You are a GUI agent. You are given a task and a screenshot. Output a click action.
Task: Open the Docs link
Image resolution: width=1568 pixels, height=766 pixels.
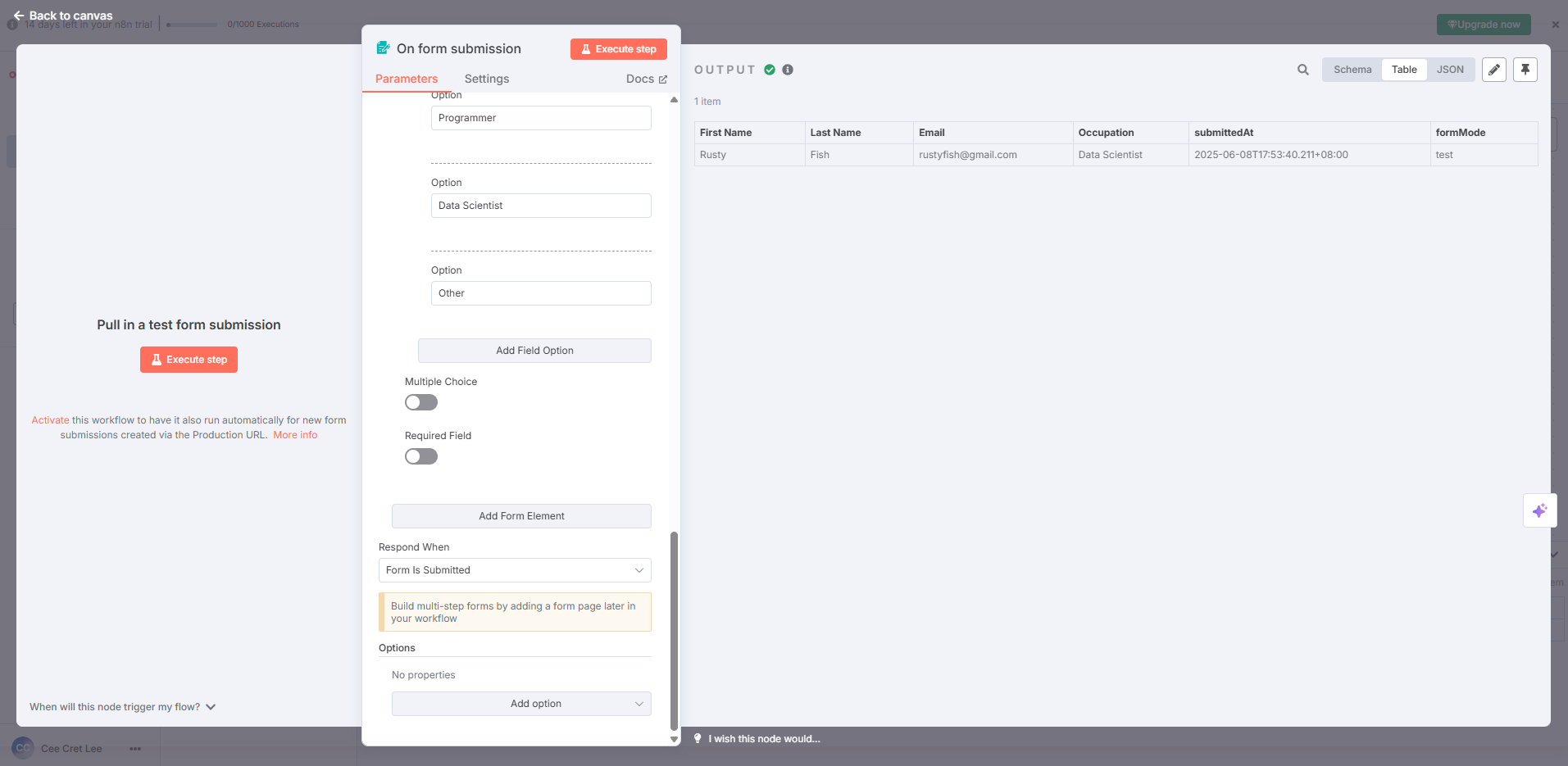tap(646, 79)
